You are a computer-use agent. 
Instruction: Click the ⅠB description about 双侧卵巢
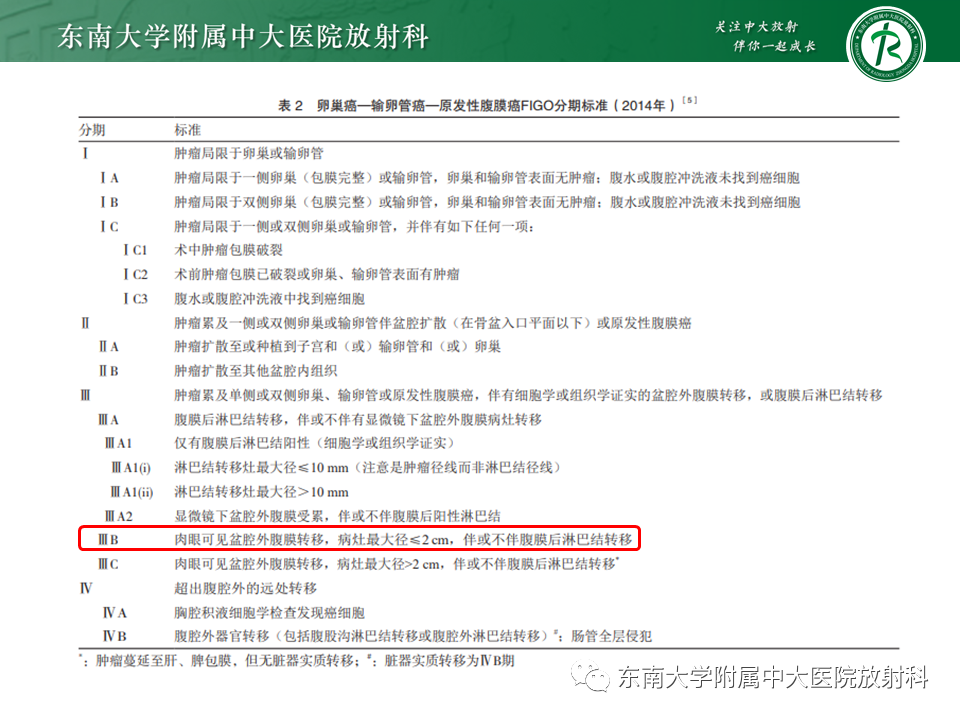tap(487, 202)
